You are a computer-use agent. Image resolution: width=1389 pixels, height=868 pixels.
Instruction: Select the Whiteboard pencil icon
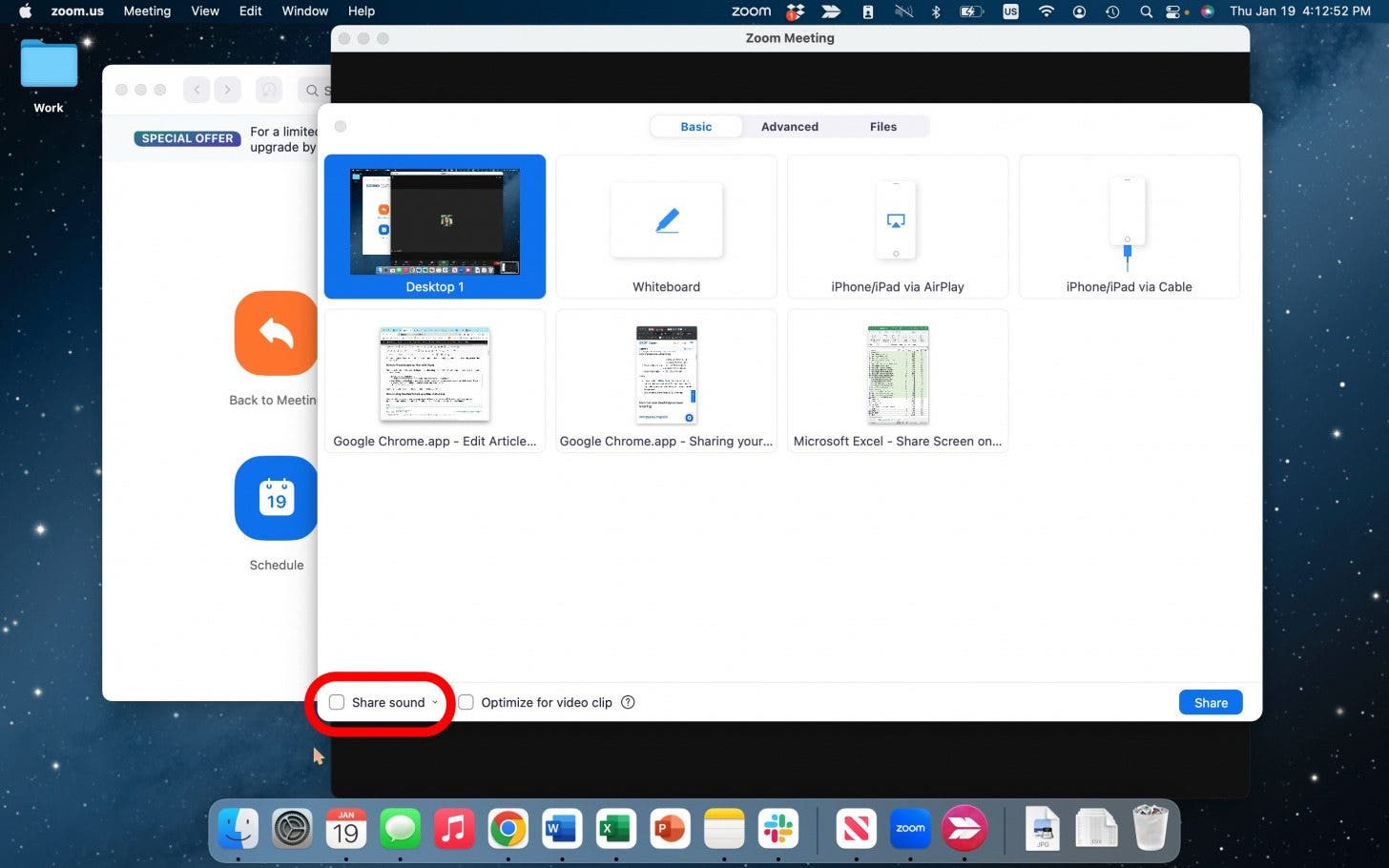click(x=667, y=221)
